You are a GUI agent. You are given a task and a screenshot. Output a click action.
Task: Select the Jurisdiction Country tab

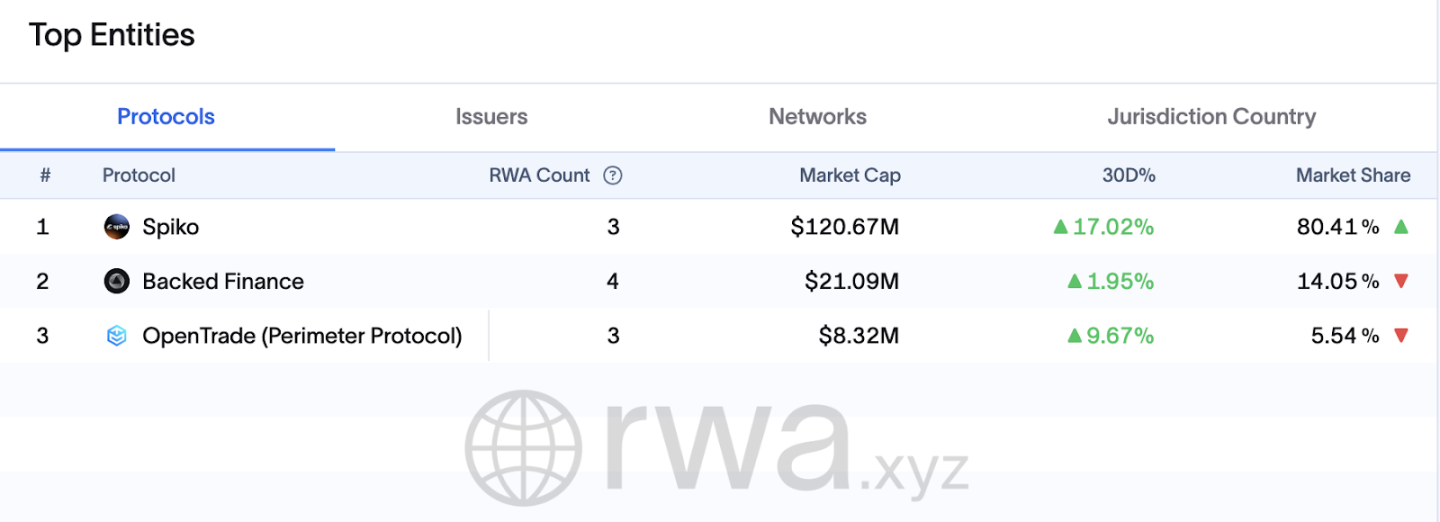pyautogui.click(x=1211, y=117)
